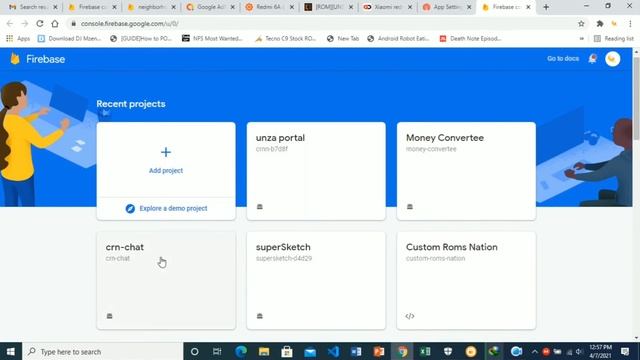Viewport: 640px width, 360px height.
Task: Open the Chrome extensions puzzle icon
Action: pyautogui.click(x=600, y=24)
